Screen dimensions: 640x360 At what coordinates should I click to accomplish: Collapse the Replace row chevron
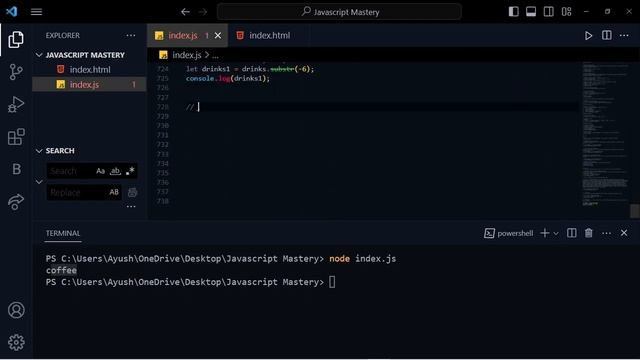tap(39, 182)
